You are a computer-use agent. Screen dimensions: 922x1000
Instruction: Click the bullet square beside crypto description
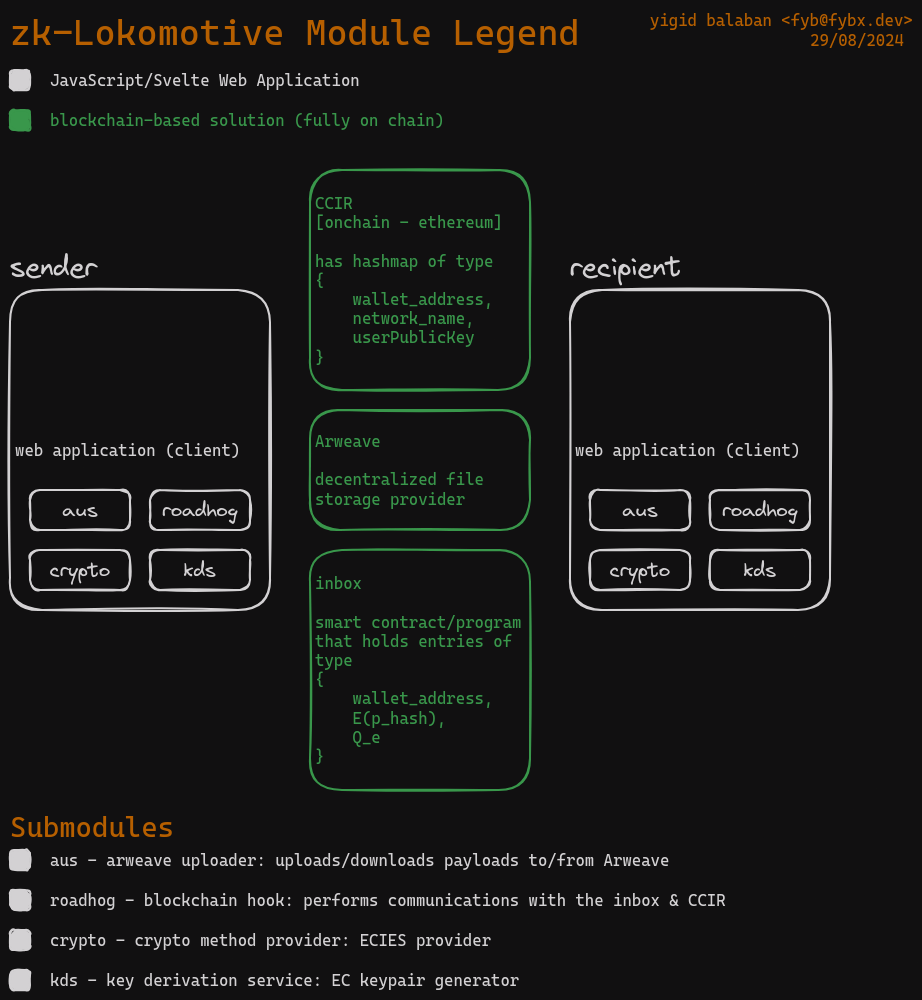coord(20,940)
